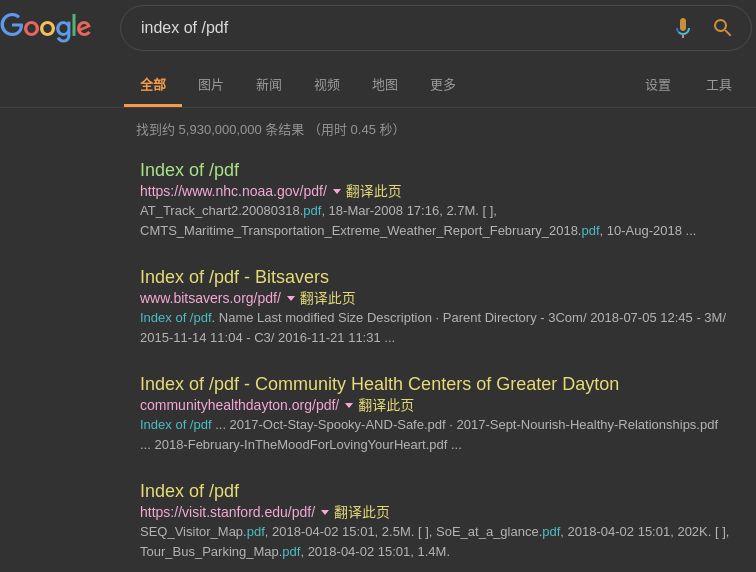Open Community Health Centers of Greater Dayton result
This screenshot has height=572, width=756.
379,384
